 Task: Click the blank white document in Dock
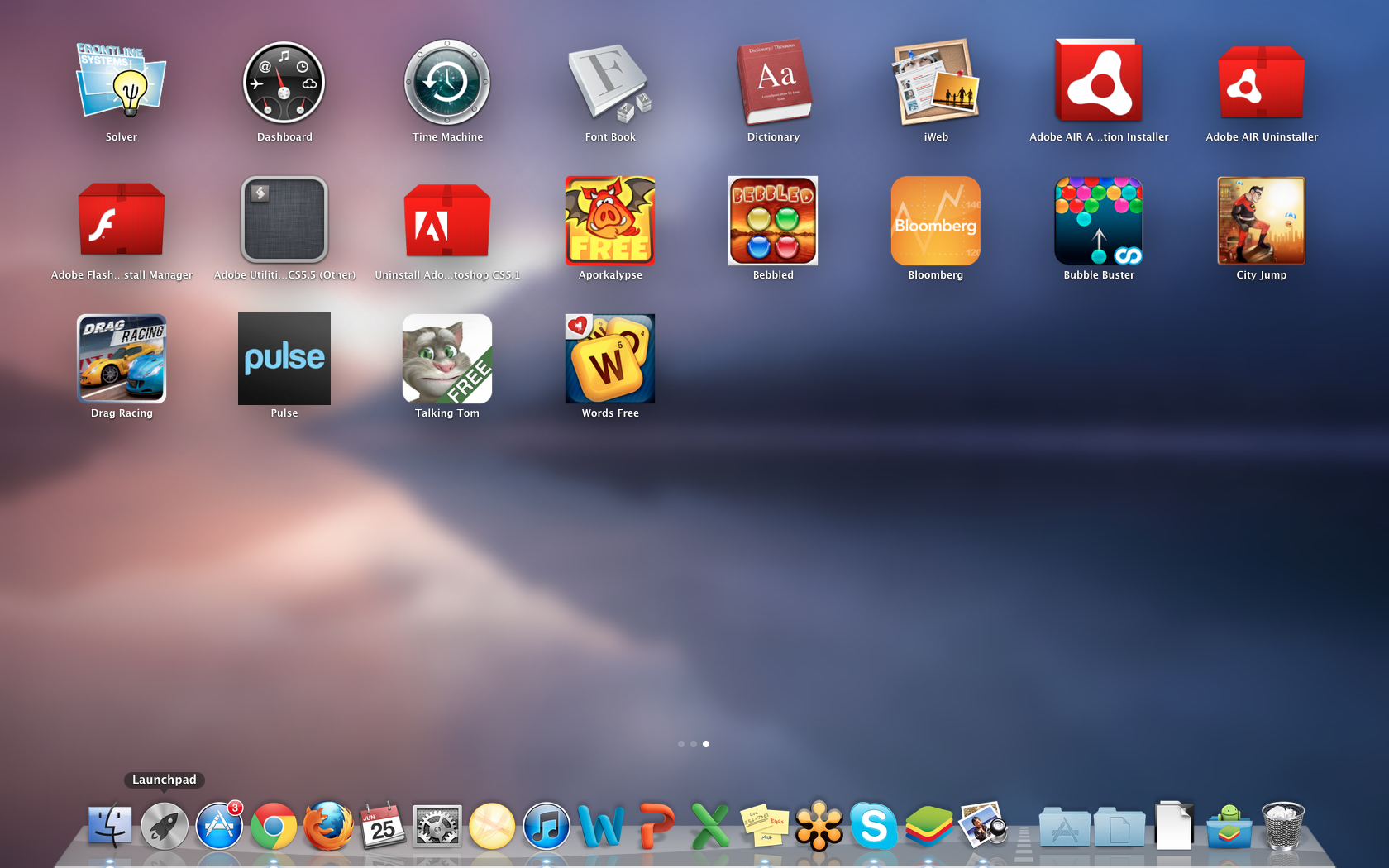tap(1173, 825)
